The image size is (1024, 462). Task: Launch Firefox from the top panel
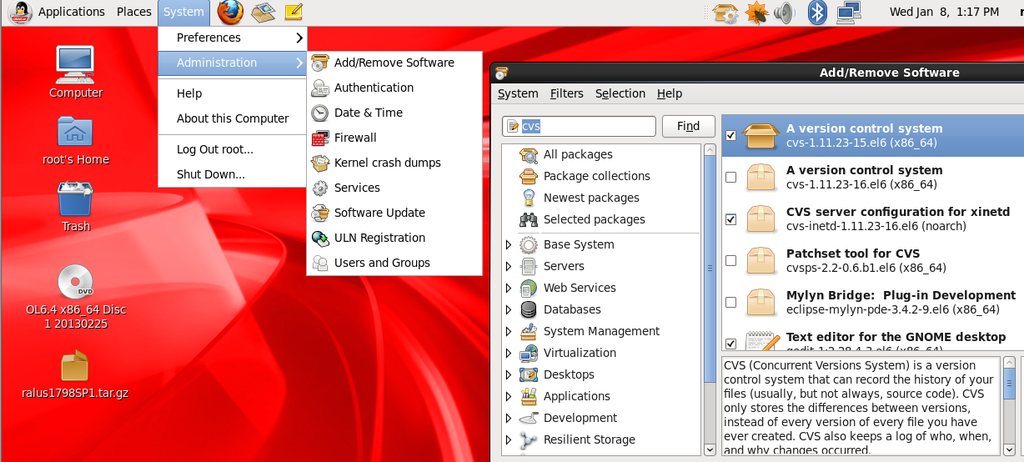pyautogui.click(x=230, y=12)
